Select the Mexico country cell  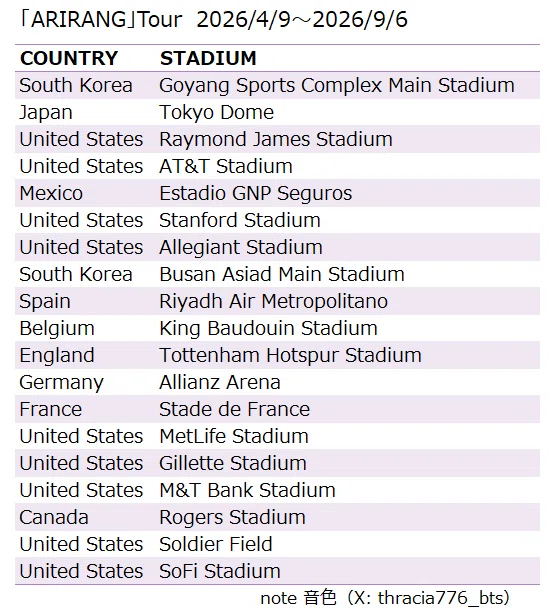pyautogui.click(x=51, y=193)
